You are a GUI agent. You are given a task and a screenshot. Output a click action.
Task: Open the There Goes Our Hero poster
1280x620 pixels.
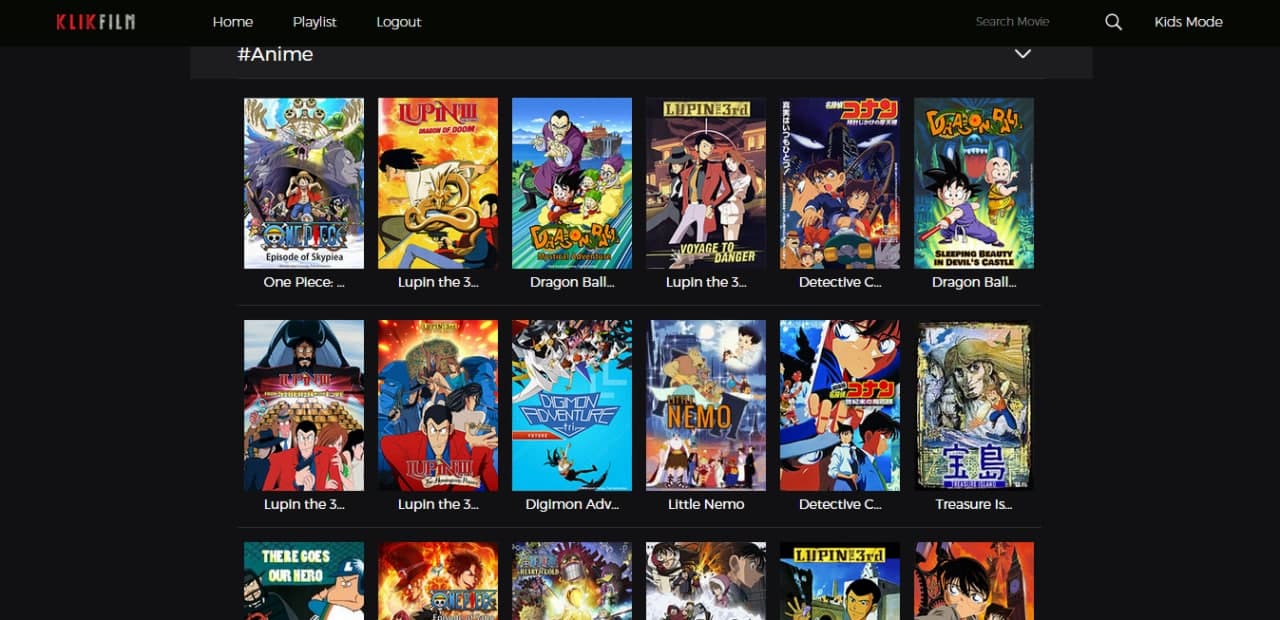pyautogui.click(x=304, y=581)
